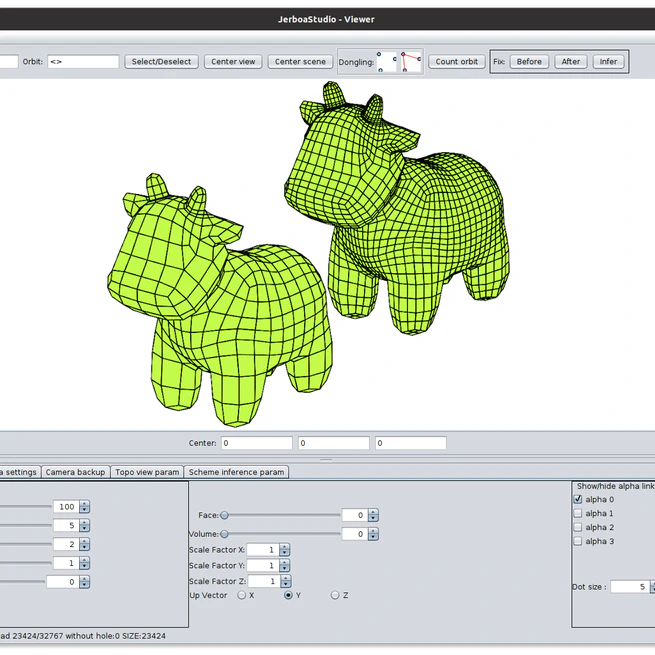Raise the camera spinner showing 5
The height and width of the screenshot is (655, 655).
coord(84,523)
